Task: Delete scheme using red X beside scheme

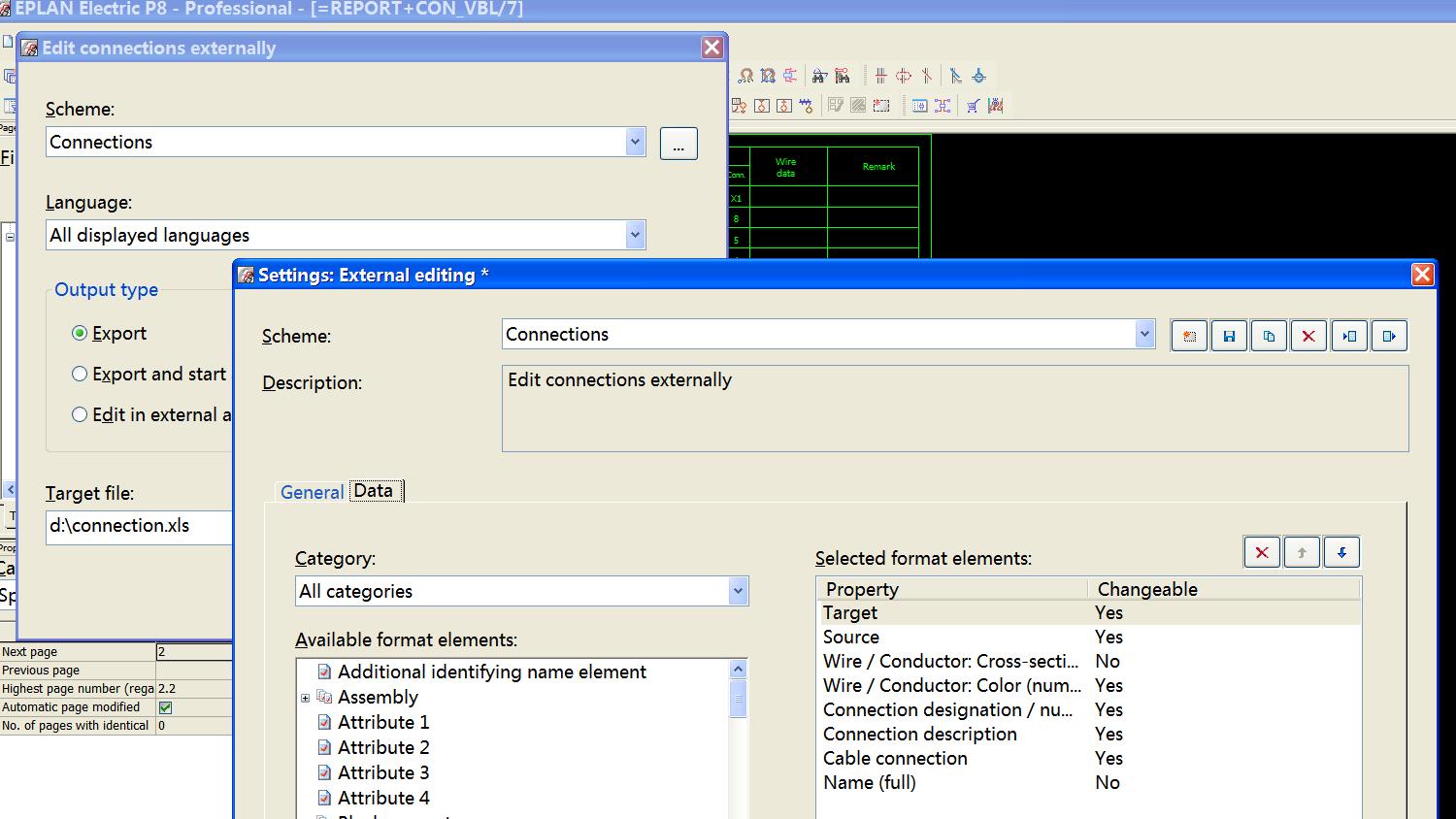Action: click(1308, 336)
